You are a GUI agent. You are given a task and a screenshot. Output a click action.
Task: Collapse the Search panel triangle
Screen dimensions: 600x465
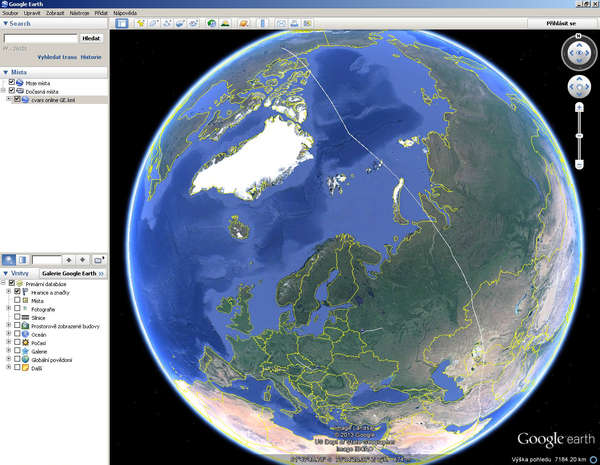(5, 23)
